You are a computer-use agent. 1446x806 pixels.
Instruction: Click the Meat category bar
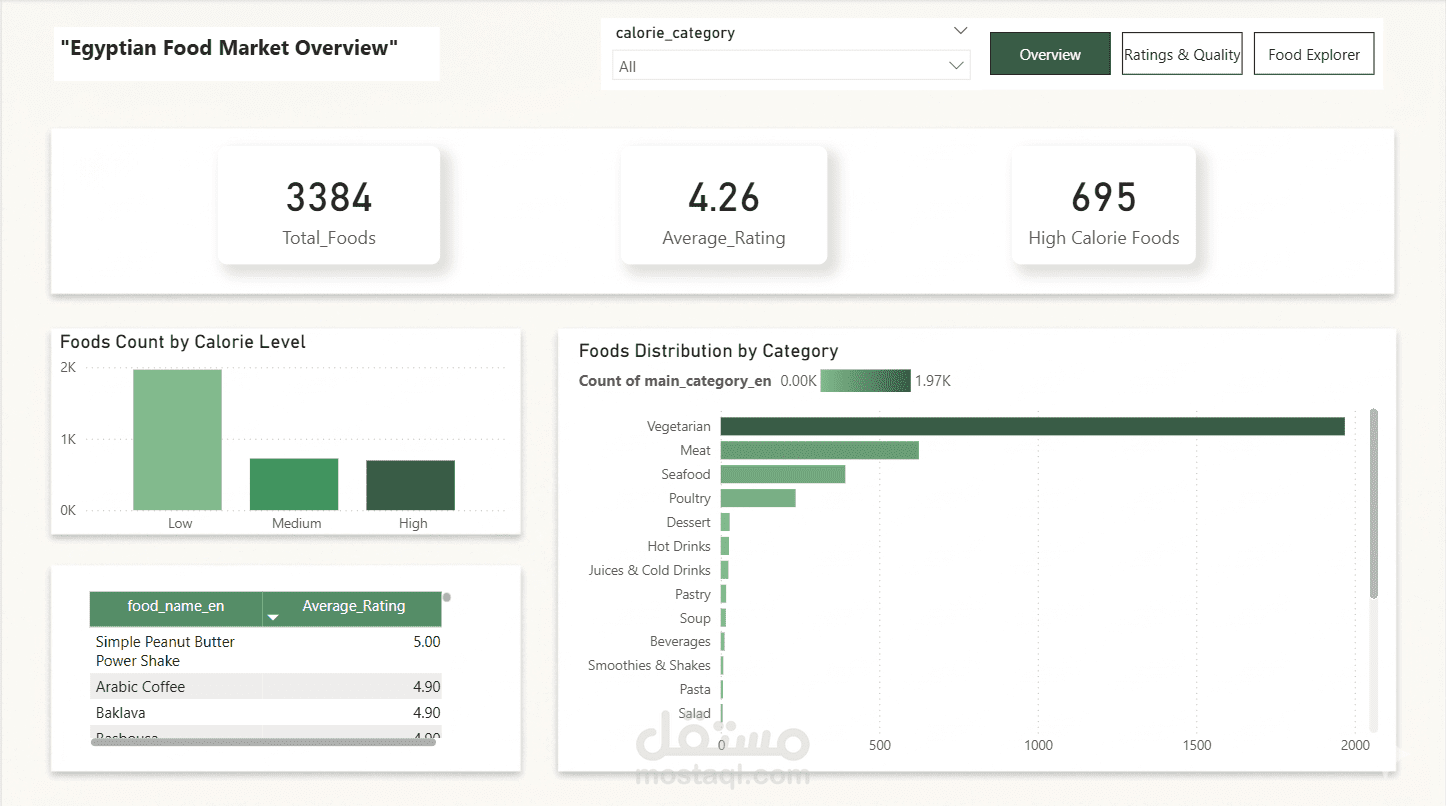[819, 450]
